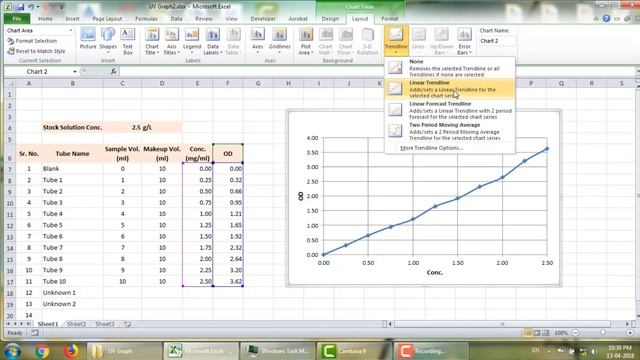The image size is (640, 360).
Task: Click the Excel Help question mark icon
Action: (x=606, y=18)
